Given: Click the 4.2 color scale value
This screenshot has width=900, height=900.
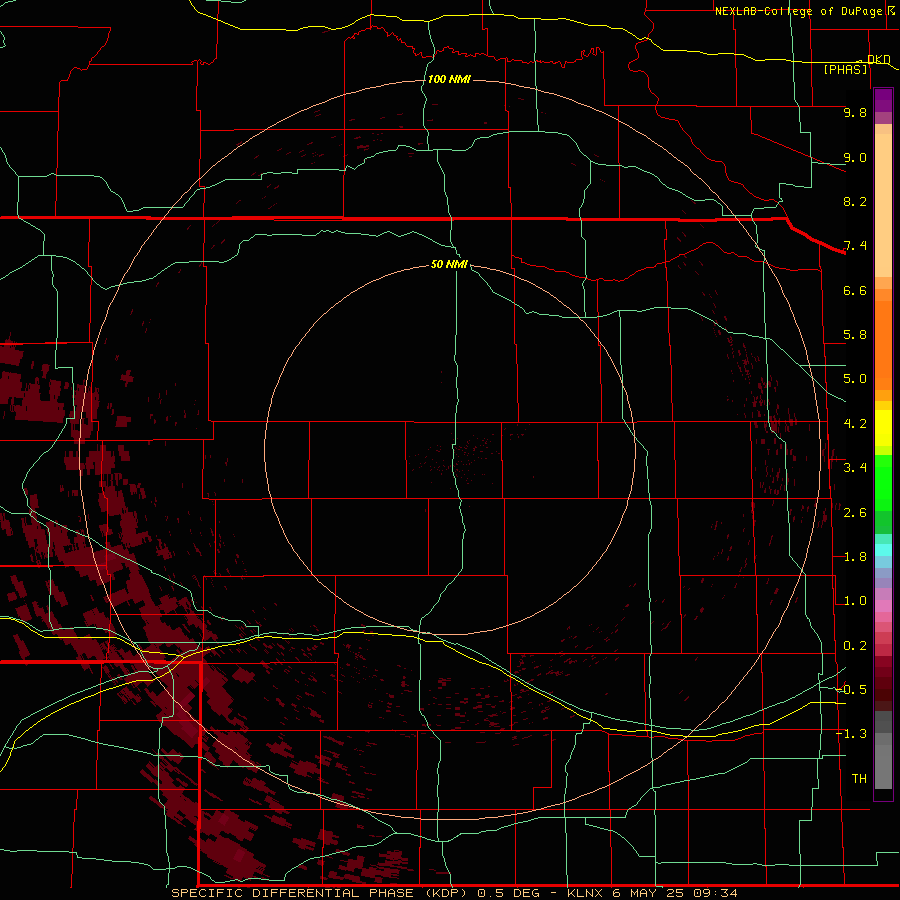Looking at the screenshot, I should 855,424.
